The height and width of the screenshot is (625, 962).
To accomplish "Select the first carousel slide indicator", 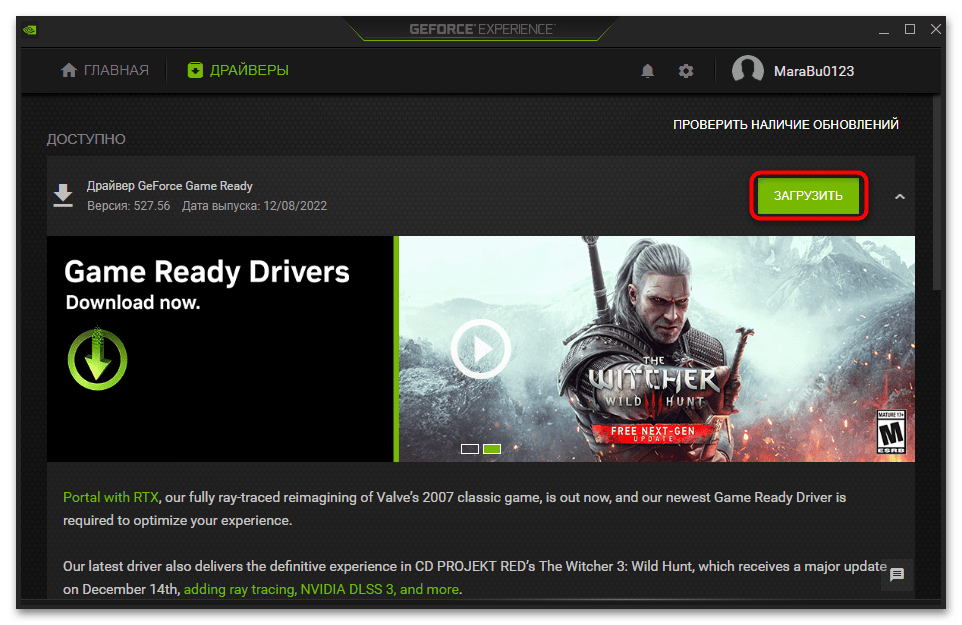I will (x=470, y=449).
